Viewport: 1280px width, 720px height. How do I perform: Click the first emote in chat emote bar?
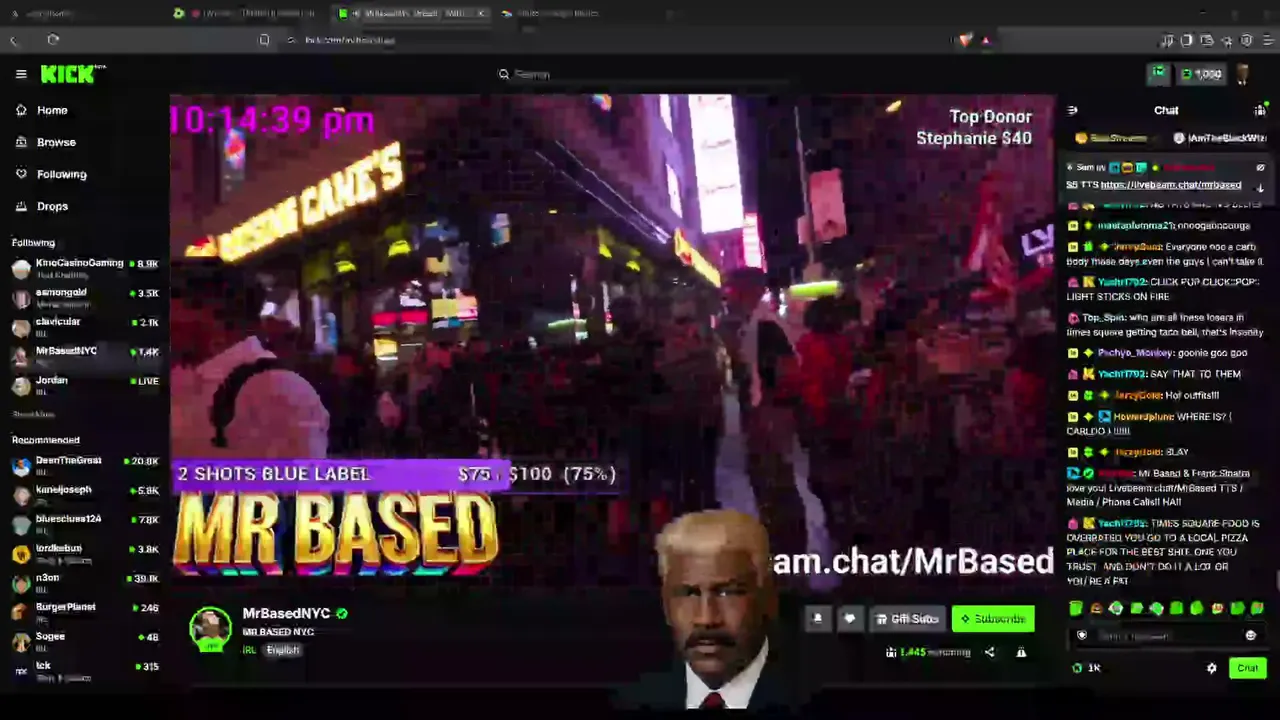1076,608
